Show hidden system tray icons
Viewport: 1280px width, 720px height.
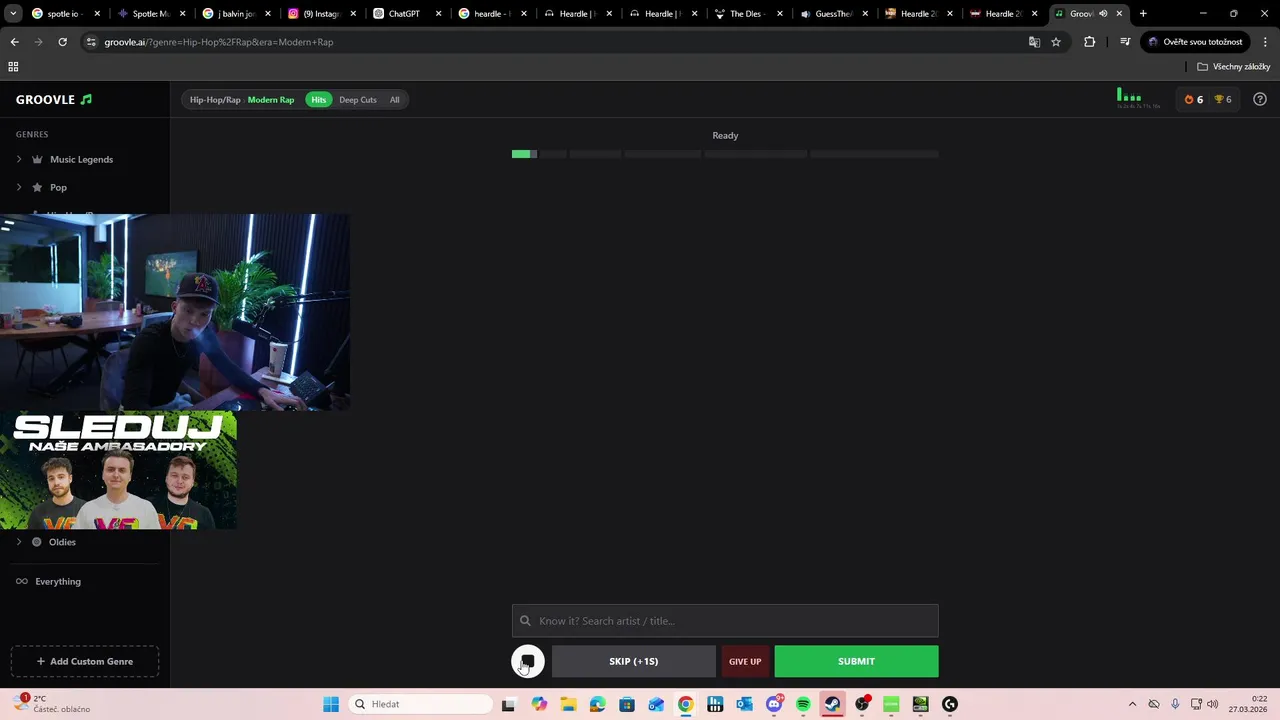point(1132,704)
